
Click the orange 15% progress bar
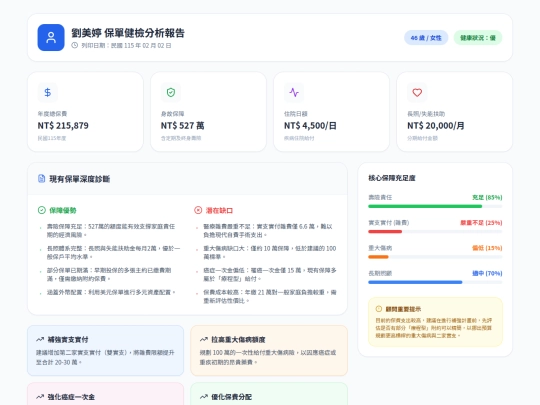(x=378, y=257)
